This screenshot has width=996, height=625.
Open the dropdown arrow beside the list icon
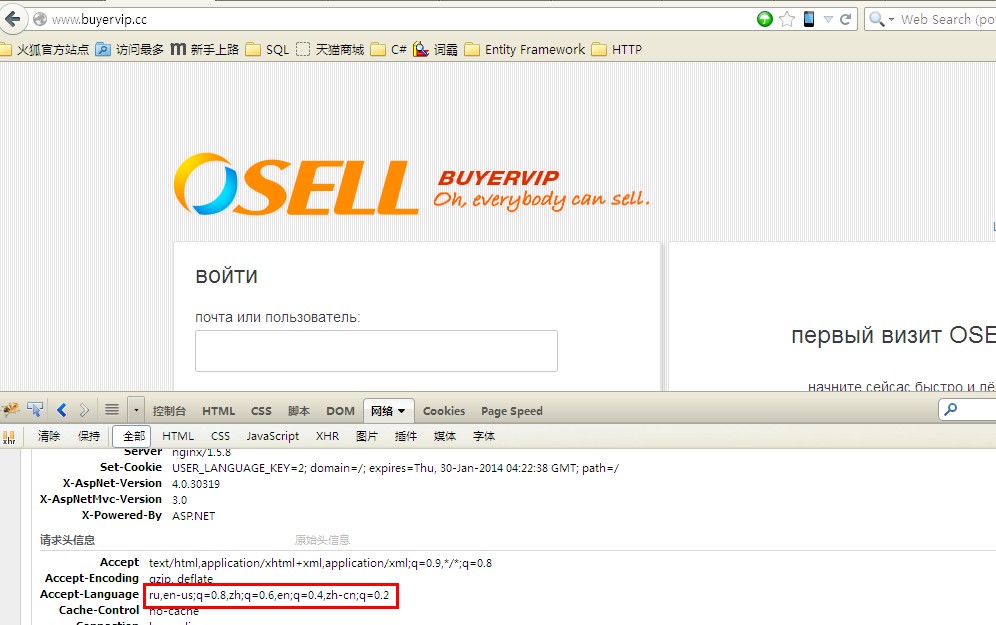[x=136, y=410]
